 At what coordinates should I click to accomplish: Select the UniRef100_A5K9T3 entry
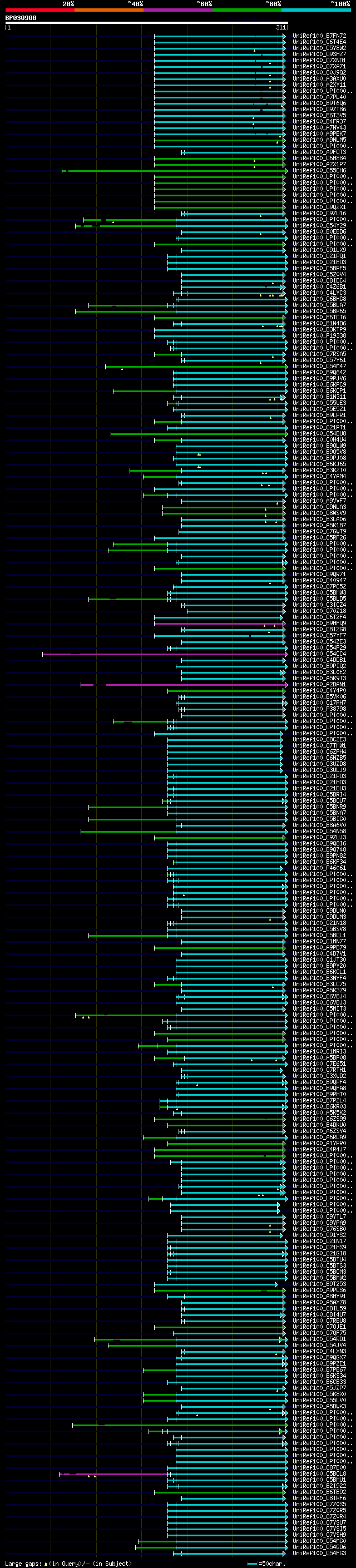(x=319, y=678)
